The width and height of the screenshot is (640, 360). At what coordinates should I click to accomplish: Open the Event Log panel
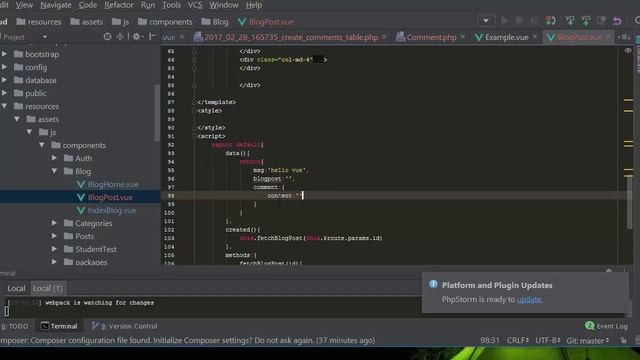607,326
